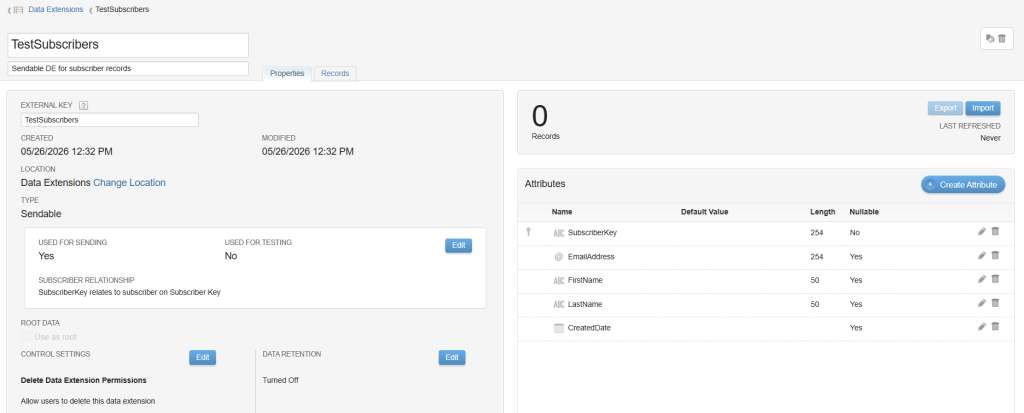Click the Turned Off data retention status
1024x413 pixels.
(x=281, y=380)
